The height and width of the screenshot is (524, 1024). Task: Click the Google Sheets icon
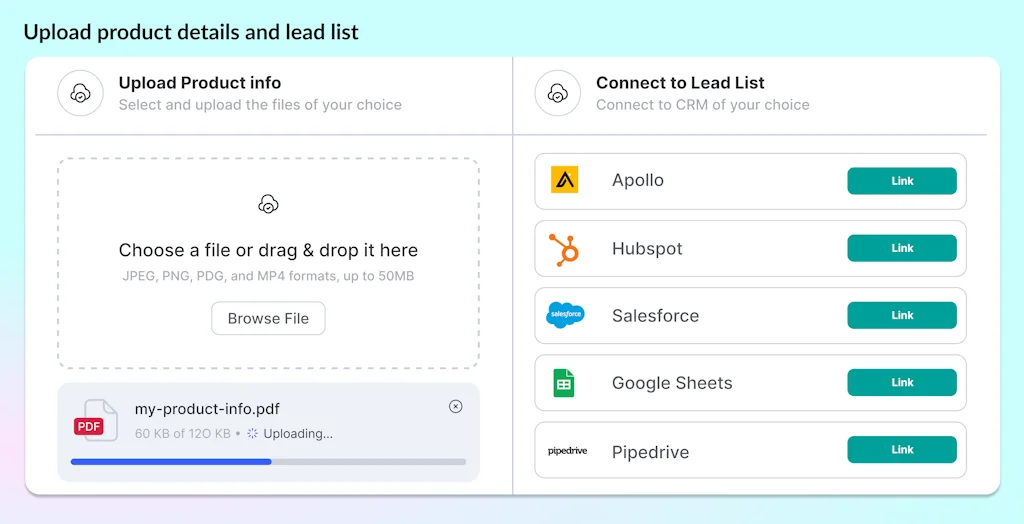[564, 383]
